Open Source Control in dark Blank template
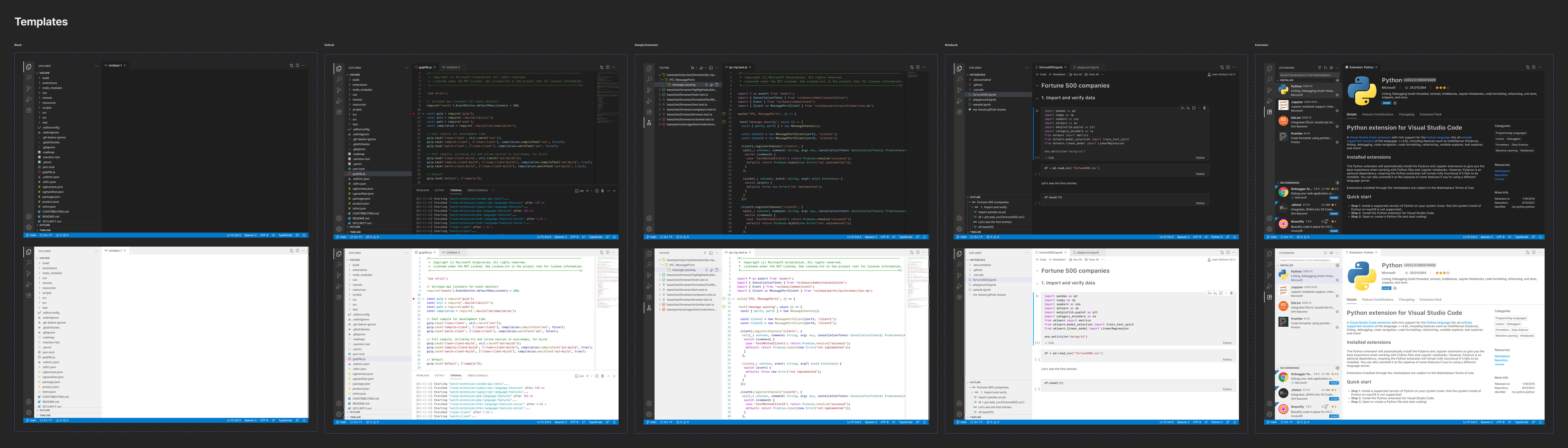This screenshot has width=1568, height=448. (x=29, y=88)
